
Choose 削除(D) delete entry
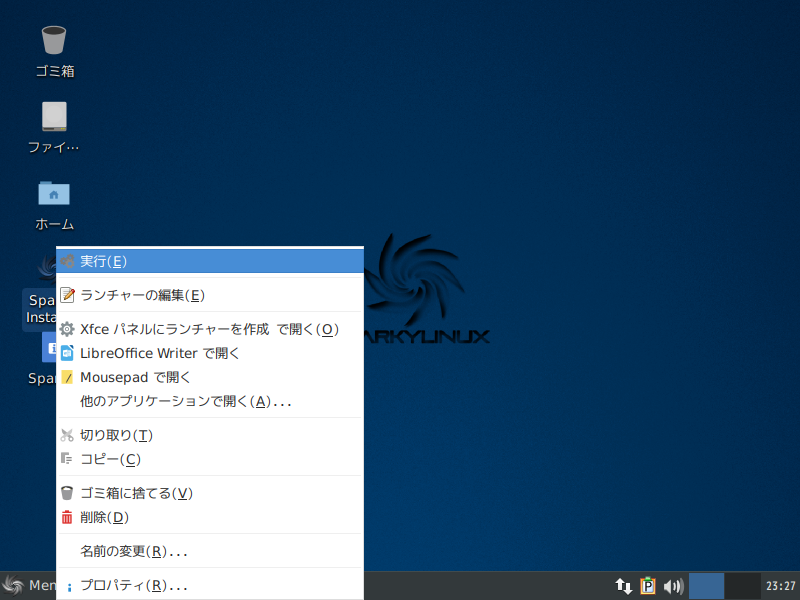point(210,517)
